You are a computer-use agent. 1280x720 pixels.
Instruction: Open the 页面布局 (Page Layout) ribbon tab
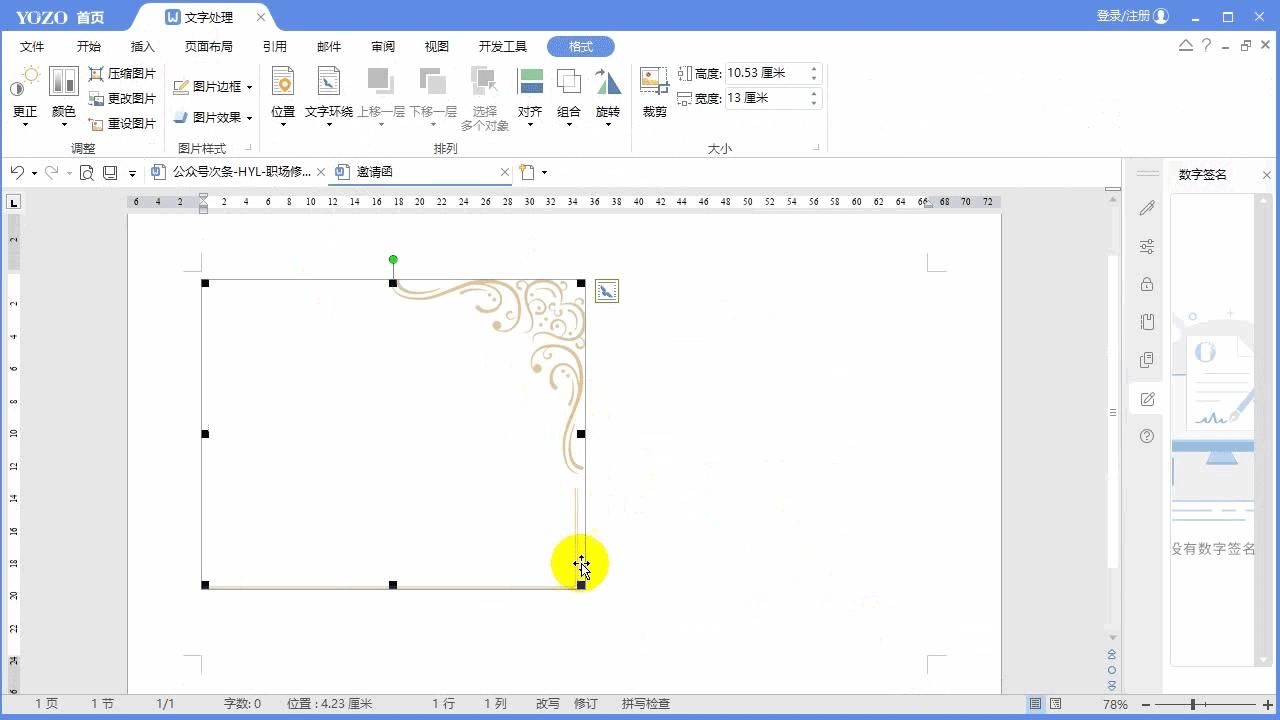tap(208, 47)
